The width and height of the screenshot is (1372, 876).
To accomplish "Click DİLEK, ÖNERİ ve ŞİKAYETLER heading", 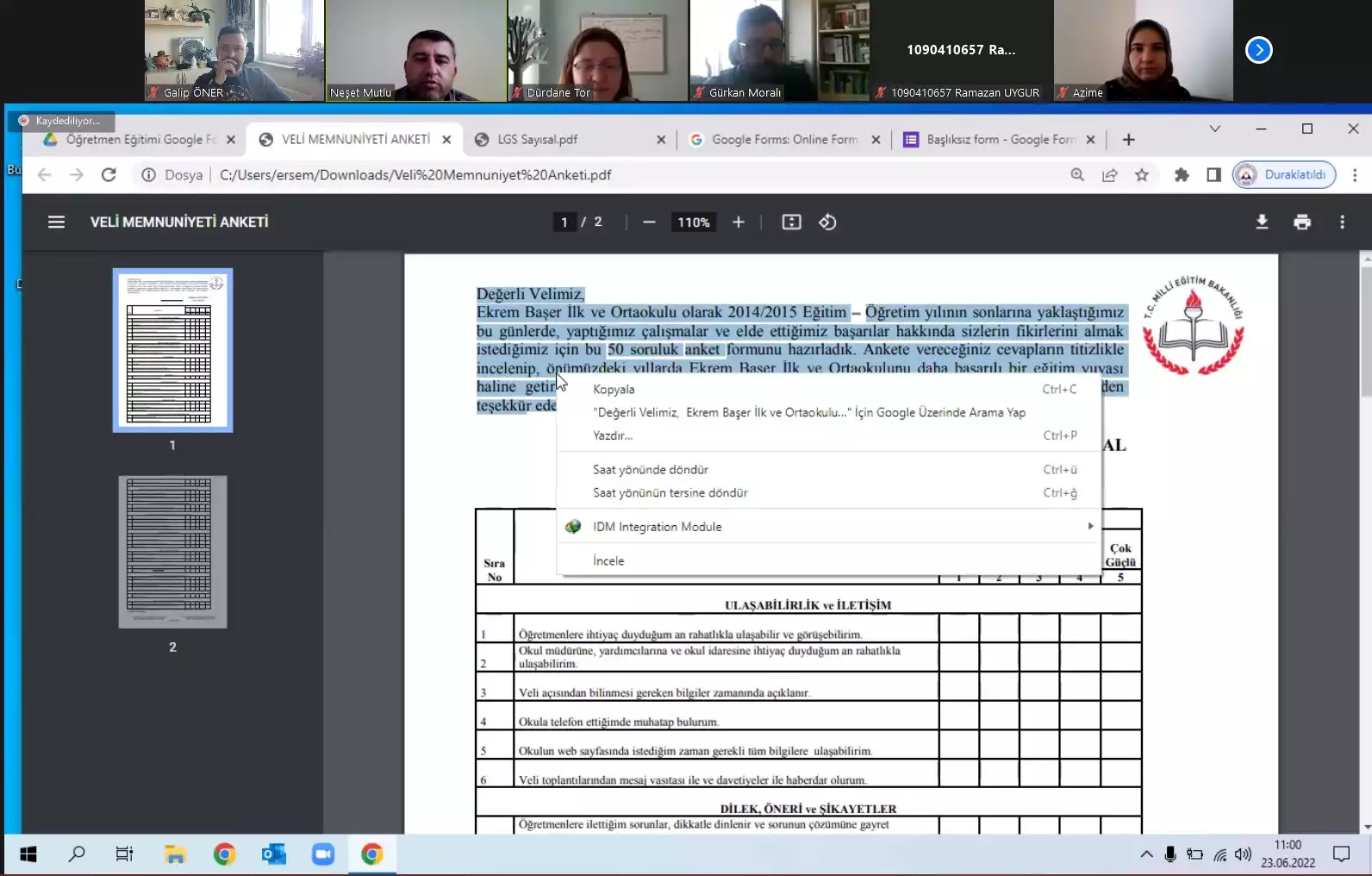I will point(808,809).
